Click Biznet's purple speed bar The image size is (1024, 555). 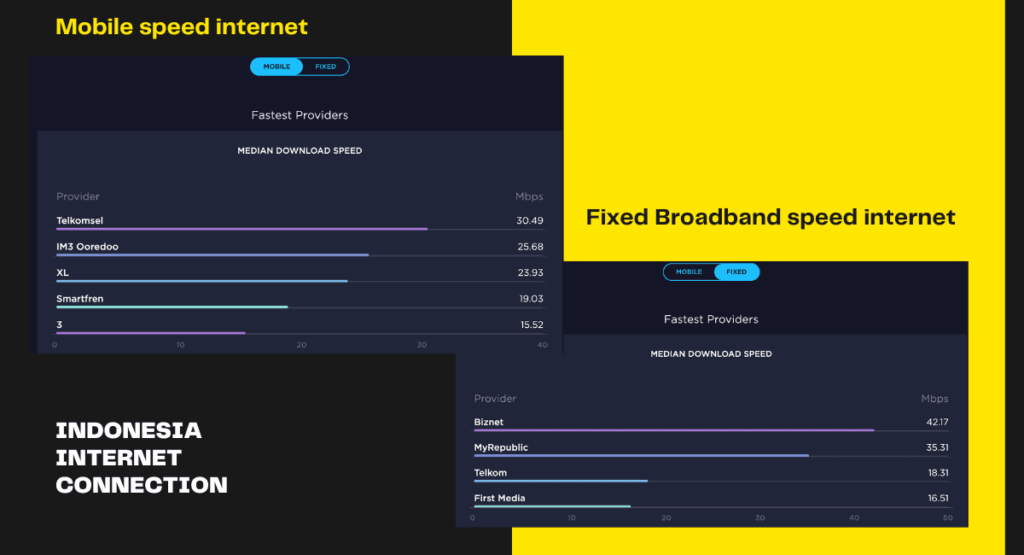point(674,430)
